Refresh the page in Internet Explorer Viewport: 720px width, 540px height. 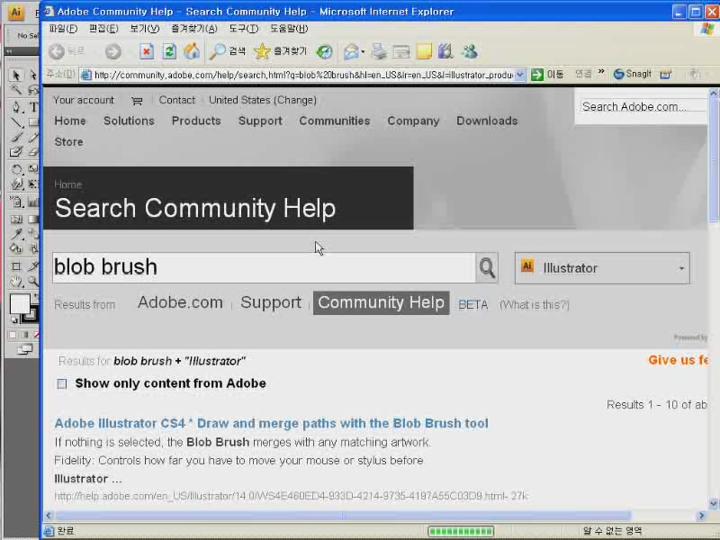pos(169,51)
